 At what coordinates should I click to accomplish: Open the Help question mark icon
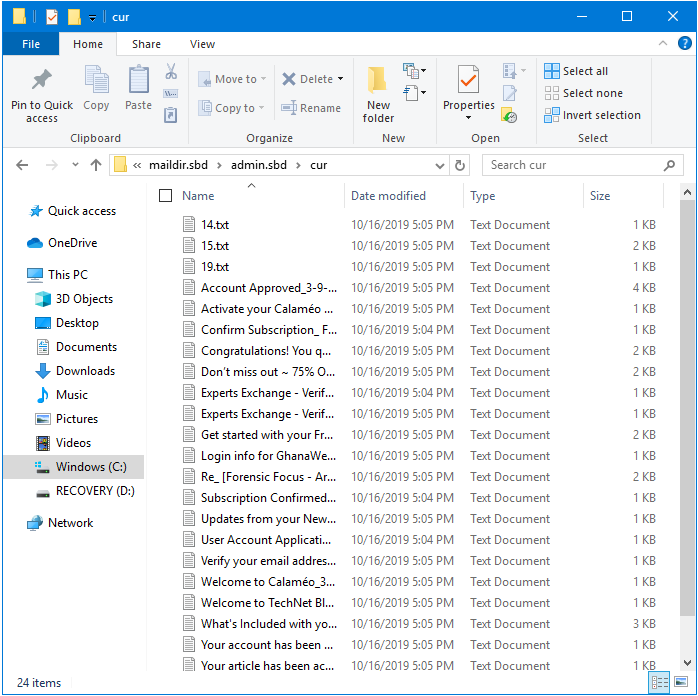click(684, 44)
